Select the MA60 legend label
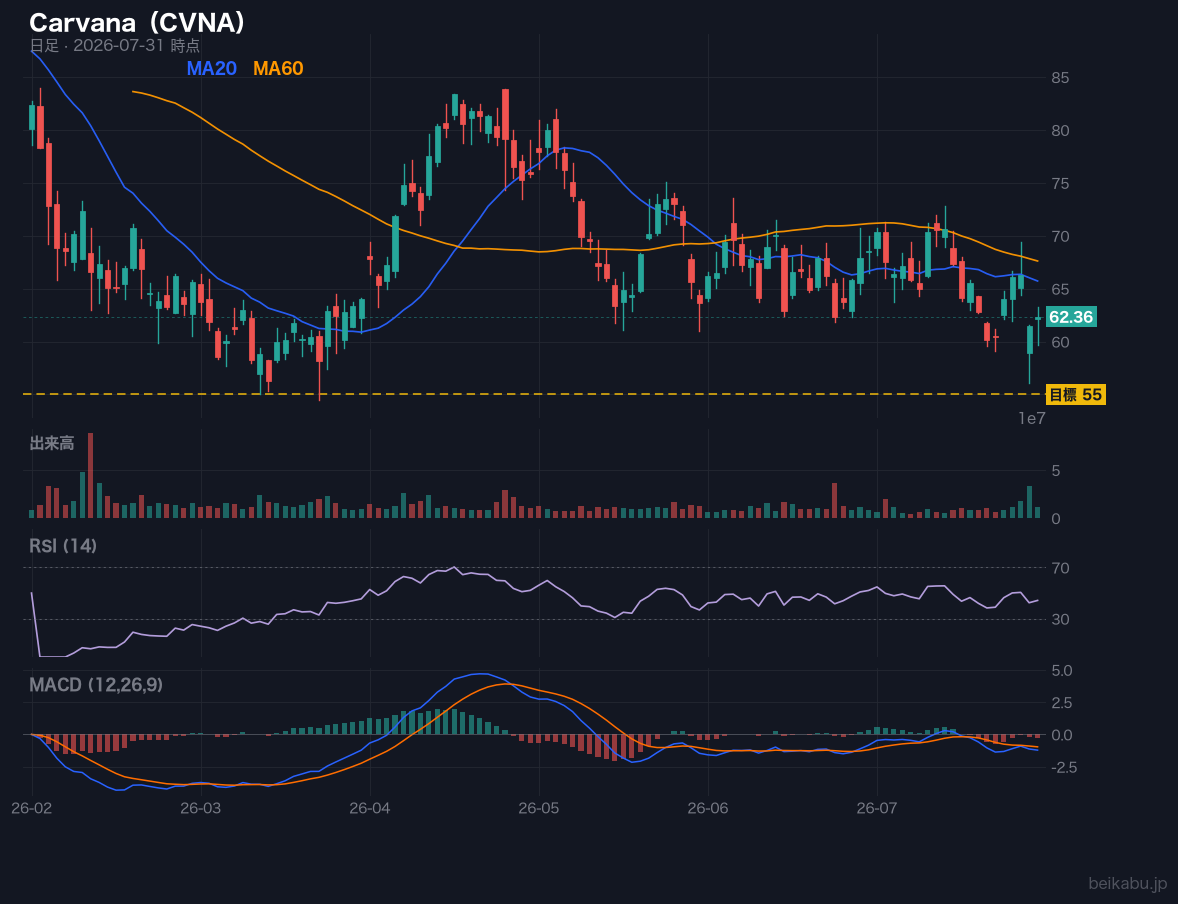1178x904 pixels. [x=278, y=68]
